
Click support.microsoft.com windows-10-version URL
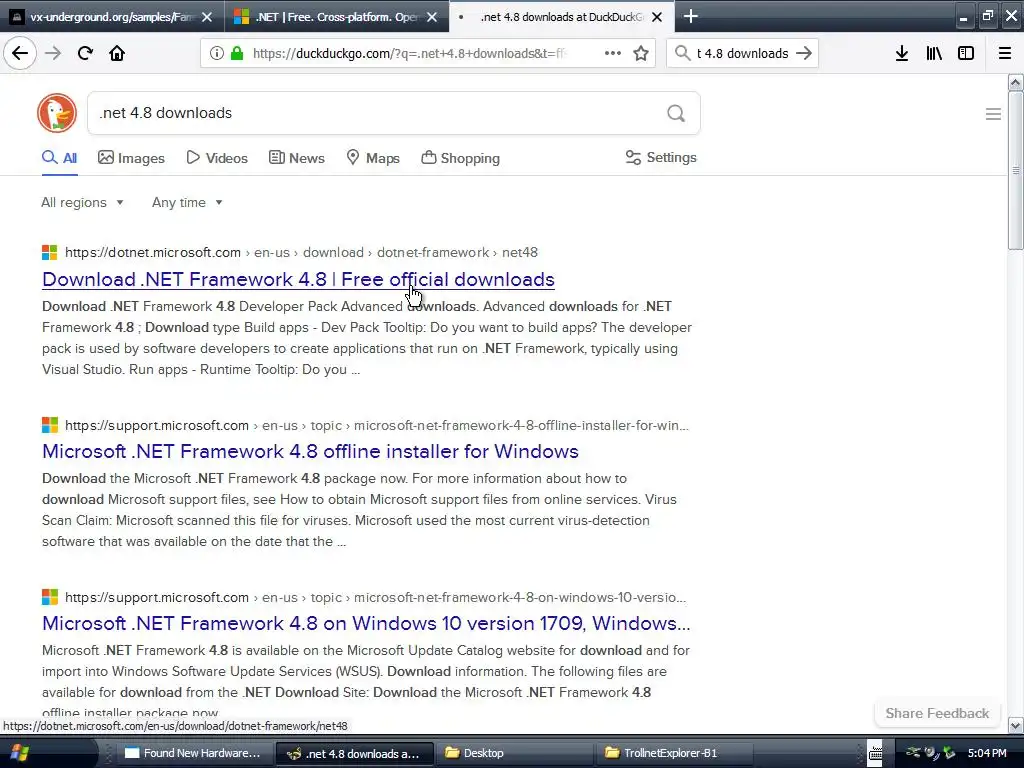376,597
